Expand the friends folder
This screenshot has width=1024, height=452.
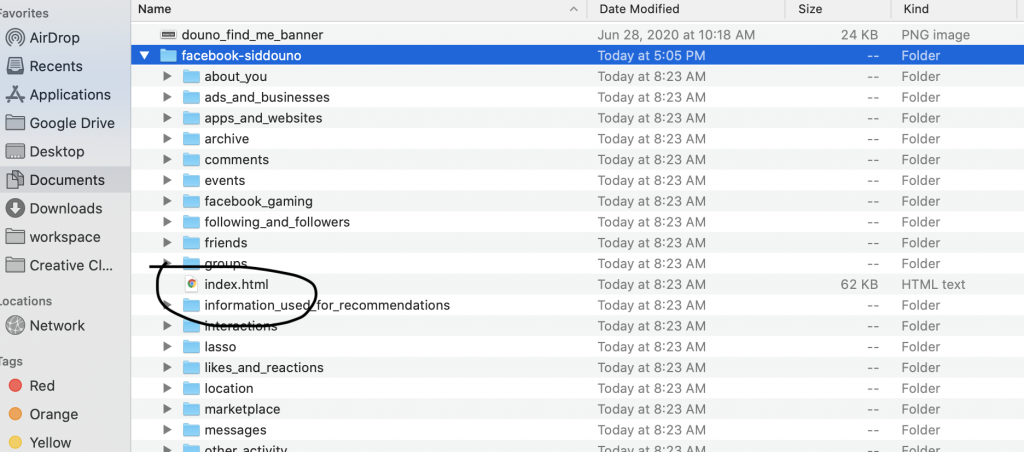[x=167, y=242]
